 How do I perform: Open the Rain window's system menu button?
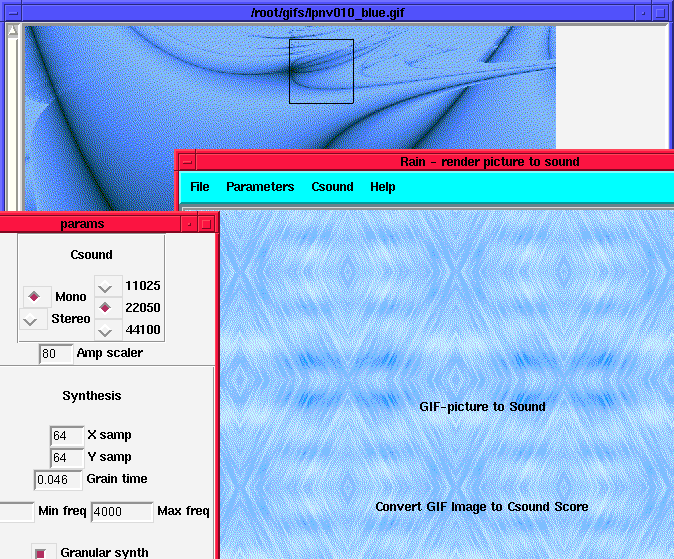(186, 162)
